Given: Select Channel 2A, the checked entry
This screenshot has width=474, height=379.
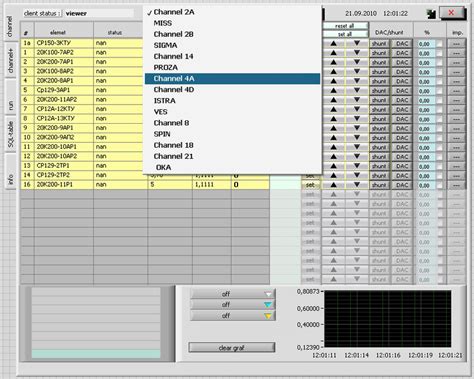Looking at the screenshot, I should click(x=232, y=12).
